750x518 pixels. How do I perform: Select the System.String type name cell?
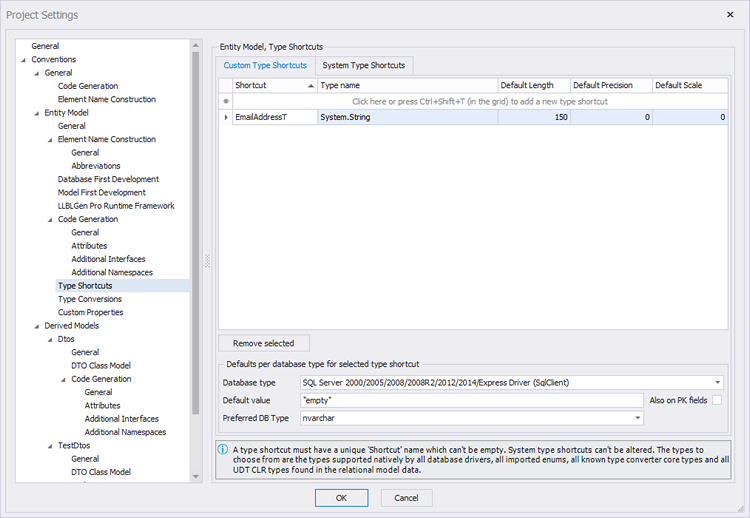[x=408, y=117]
